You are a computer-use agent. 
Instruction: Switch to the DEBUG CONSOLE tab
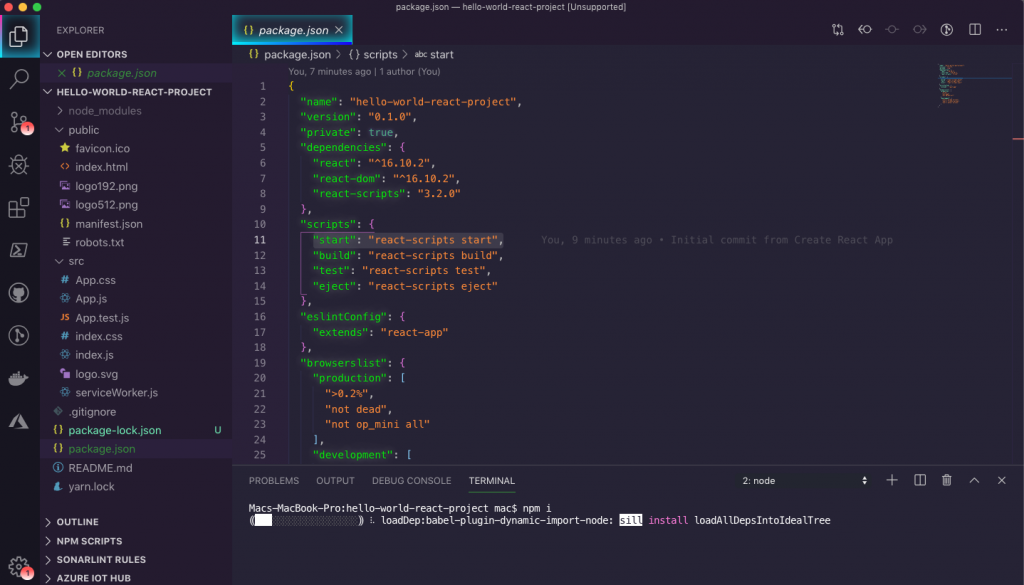tap(411, 480)
